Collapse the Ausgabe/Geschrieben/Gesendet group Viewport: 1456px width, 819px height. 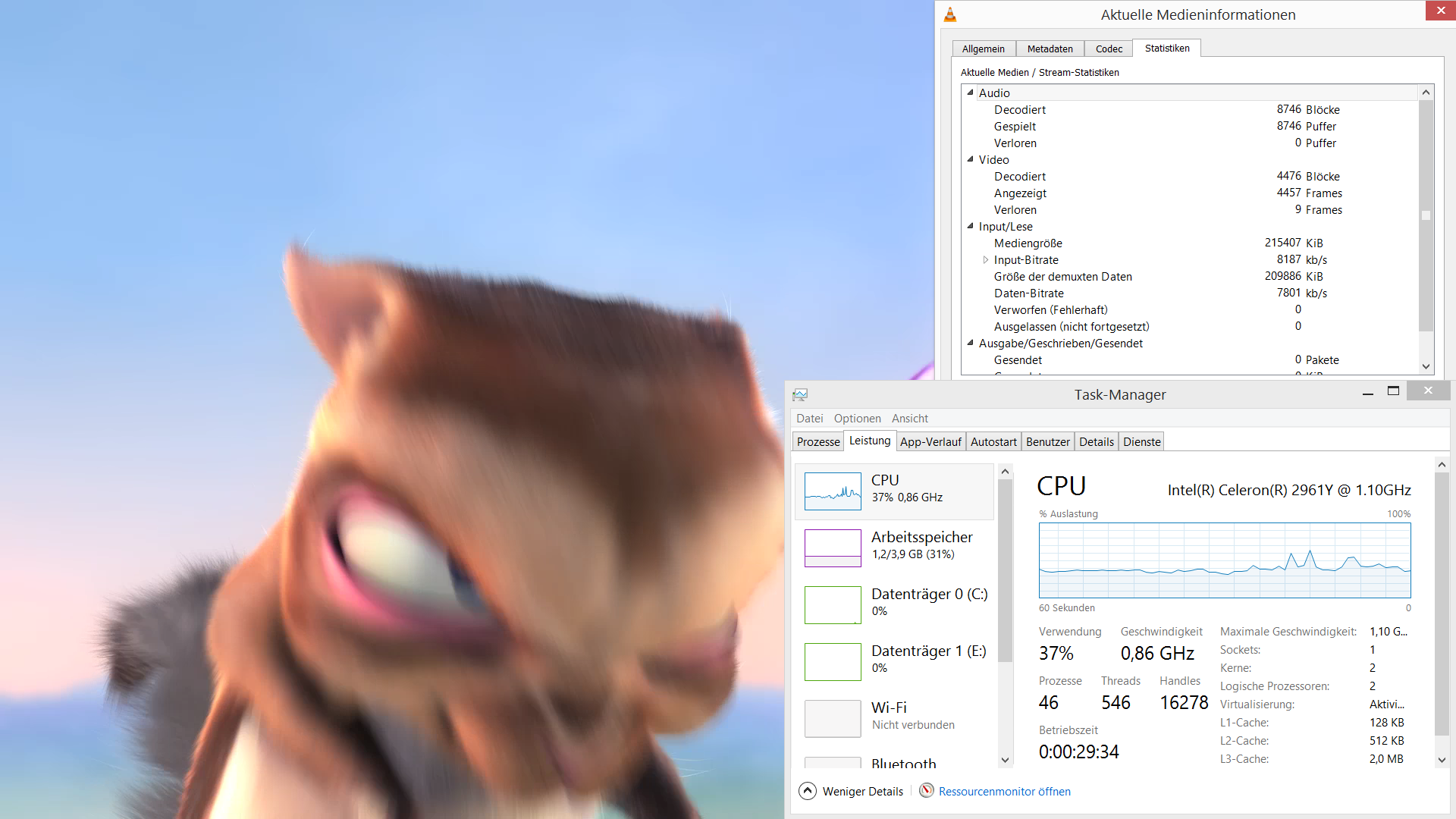970,343
